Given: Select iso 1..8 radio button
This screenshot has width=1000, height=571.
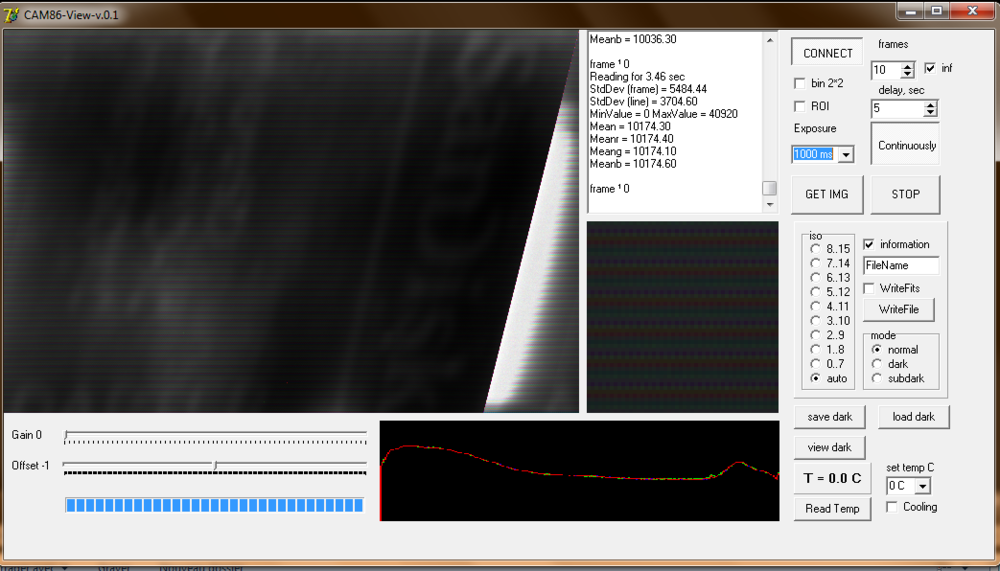Looking at the screenshot, I should tap(815, 350).
